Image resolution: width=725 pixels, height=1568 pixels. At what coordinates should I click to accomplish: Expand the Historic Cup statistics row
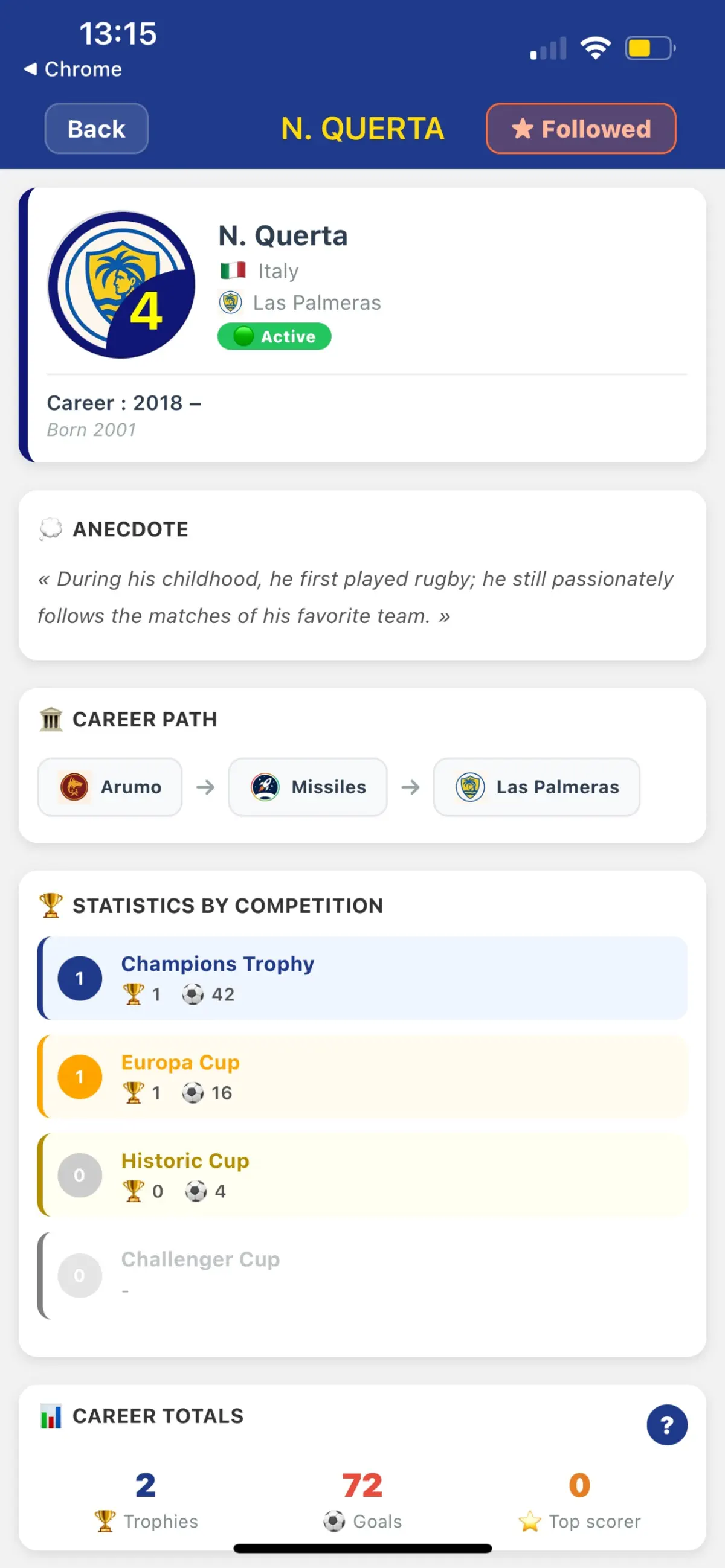click(x=362, y=1175)
